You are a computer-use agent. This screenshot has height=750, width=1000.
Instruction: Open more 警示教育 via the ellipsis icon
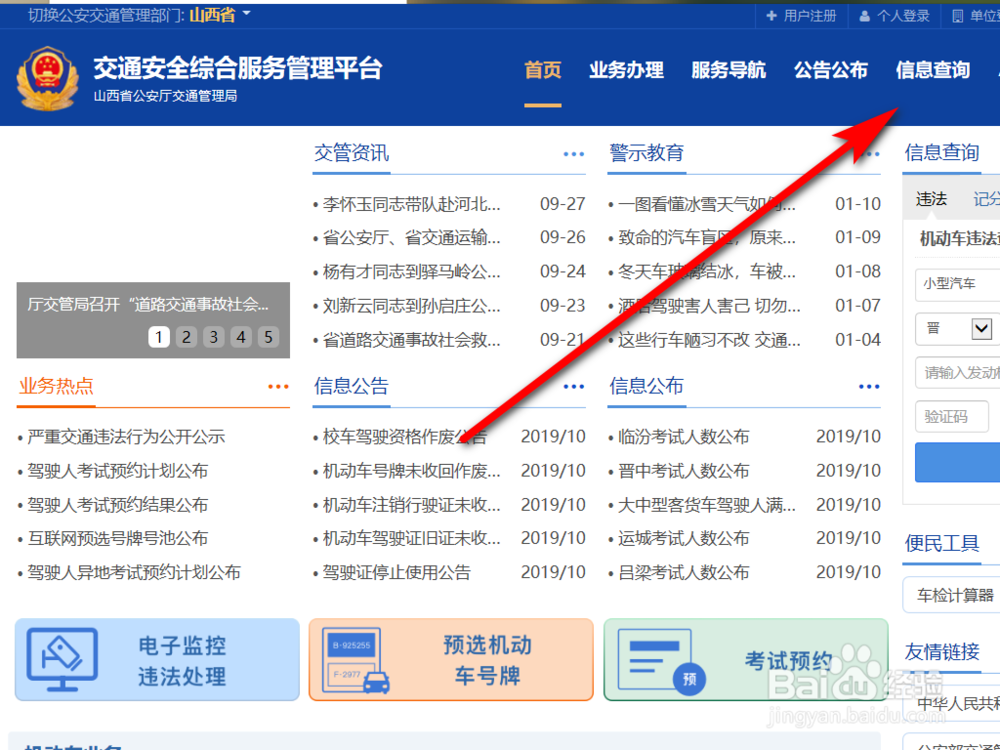(x=868, y=153)
